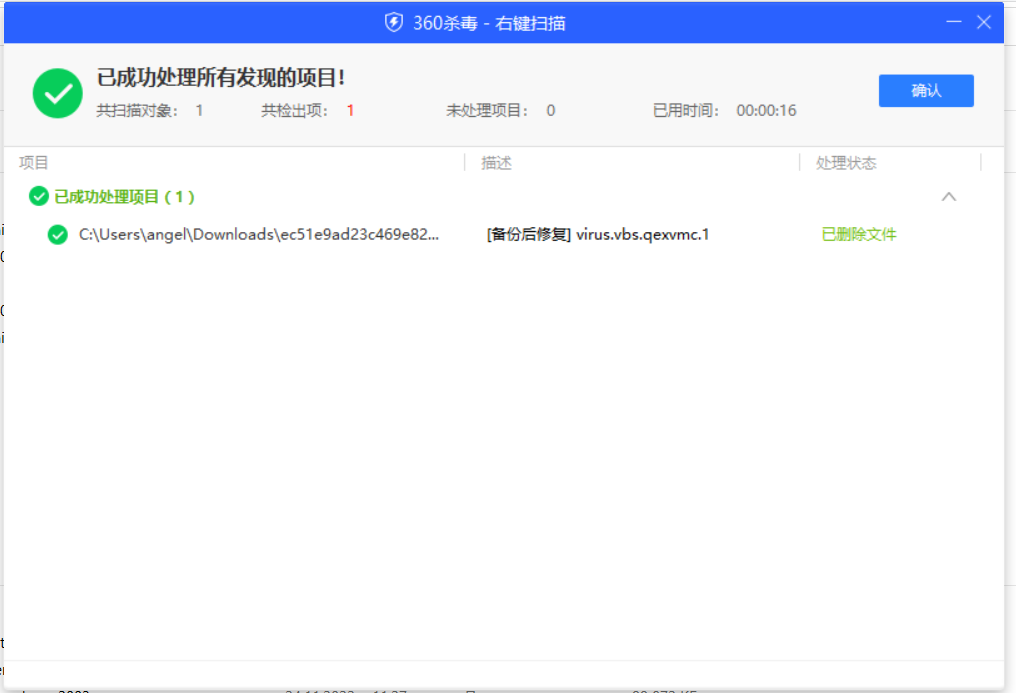Minimize the 360杀毒 scan window
This screenshot has height=693, width=1016.
tap(954, 22)
